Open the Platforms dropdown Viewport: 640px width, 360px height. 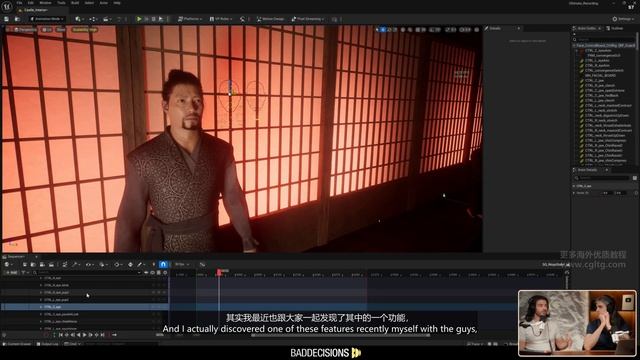click(x=189, y=19)
